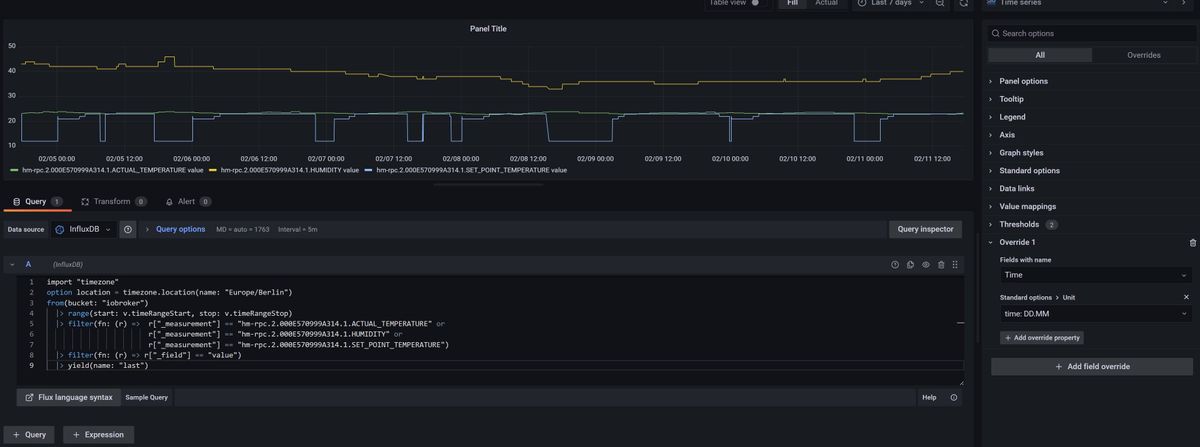The height and width of the screenshot is (447, 1200).
Task: Delete Override 1 using its trash icon
Action: coord(1192,243)
